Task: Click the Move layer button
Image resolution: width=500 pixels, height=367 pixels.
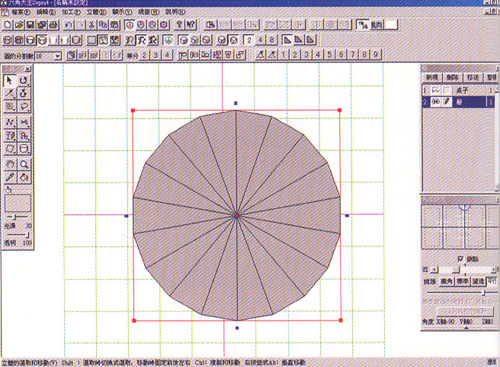Action: pyautogui.click(x=473, y=77)
